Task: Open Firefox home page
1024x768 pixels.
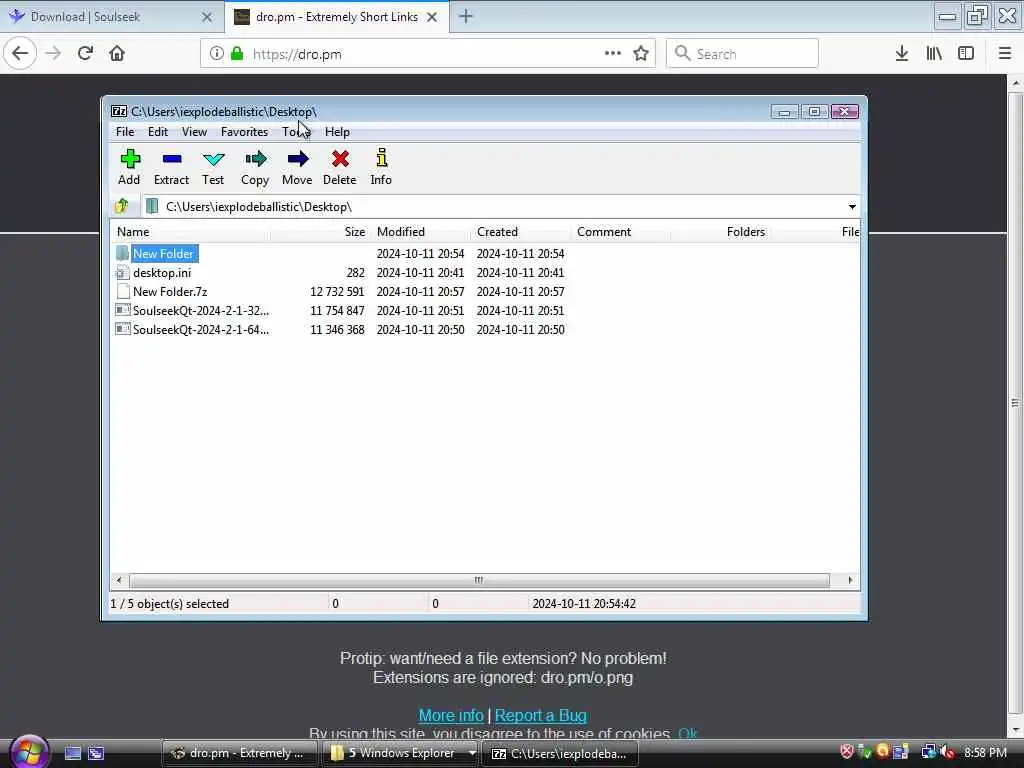Action: click(117, 54)
